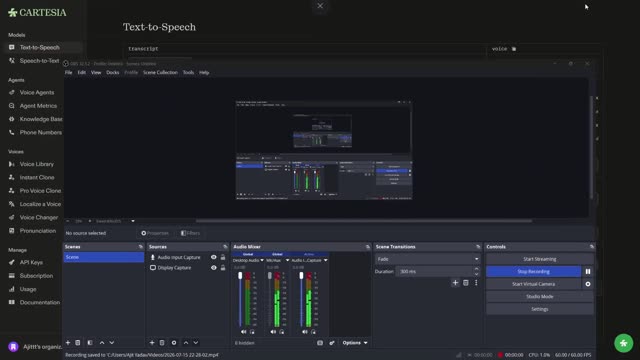Click the Stop Recording button
640x360 pixels.
[533, 271]
